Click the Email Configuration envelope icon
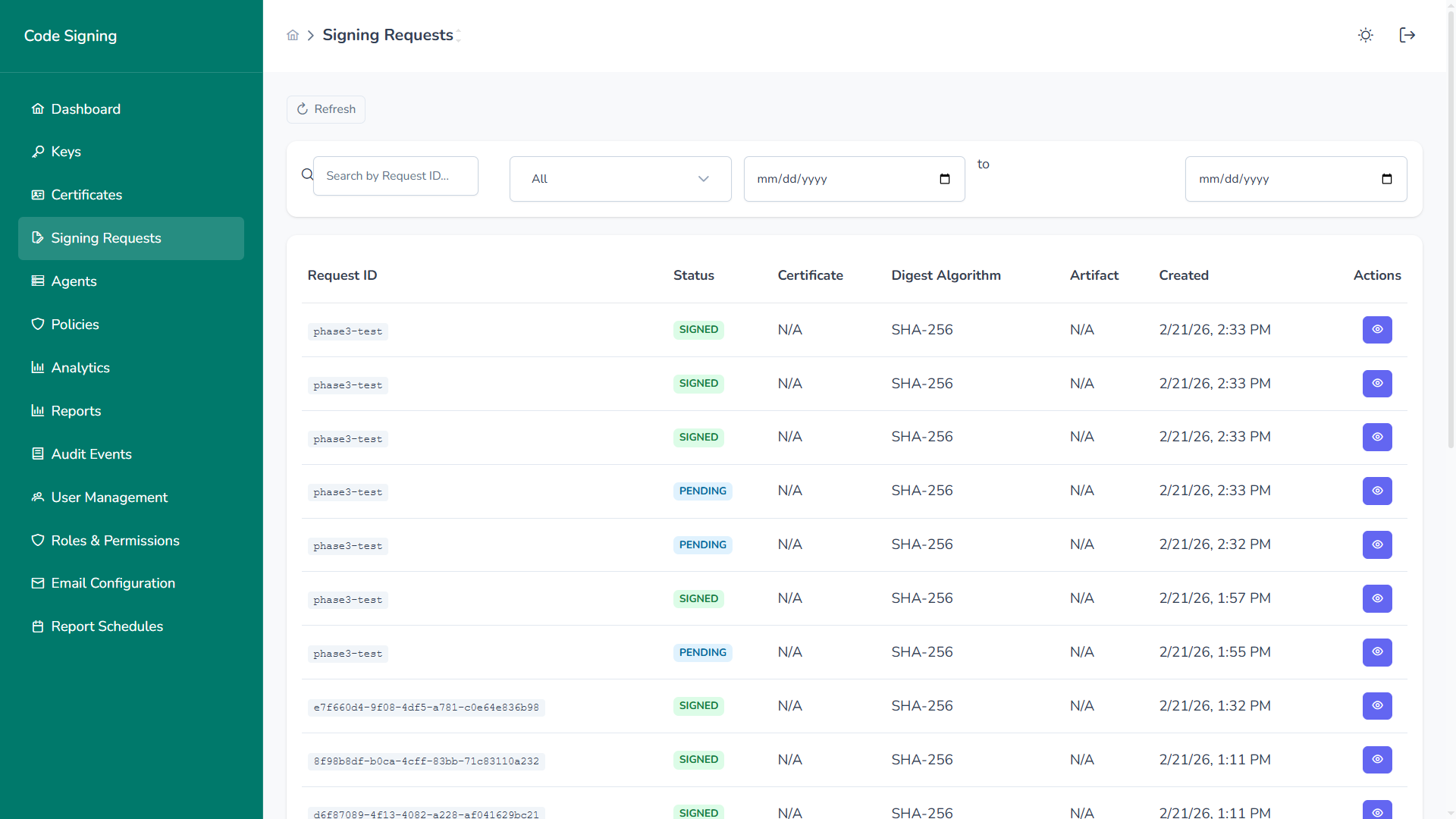This screenshot has width=1456, height=819. click(x=37, y=583)
